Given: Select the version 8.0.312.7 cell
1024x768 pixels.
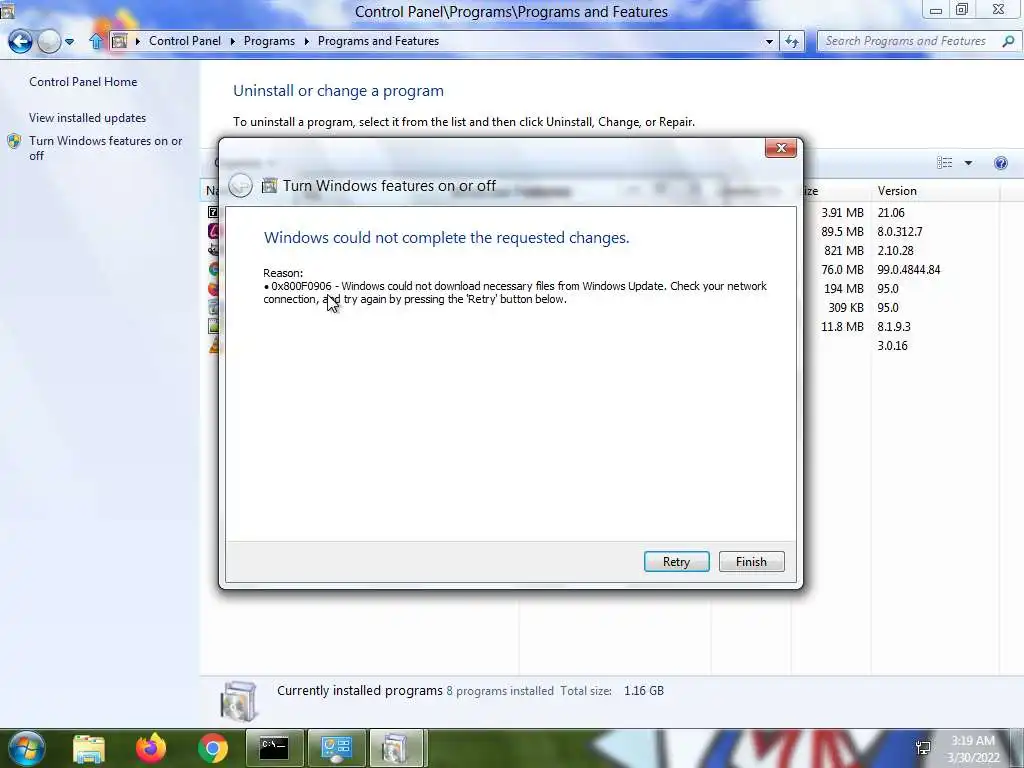Looking at the screenshot, I should point(900,231).
